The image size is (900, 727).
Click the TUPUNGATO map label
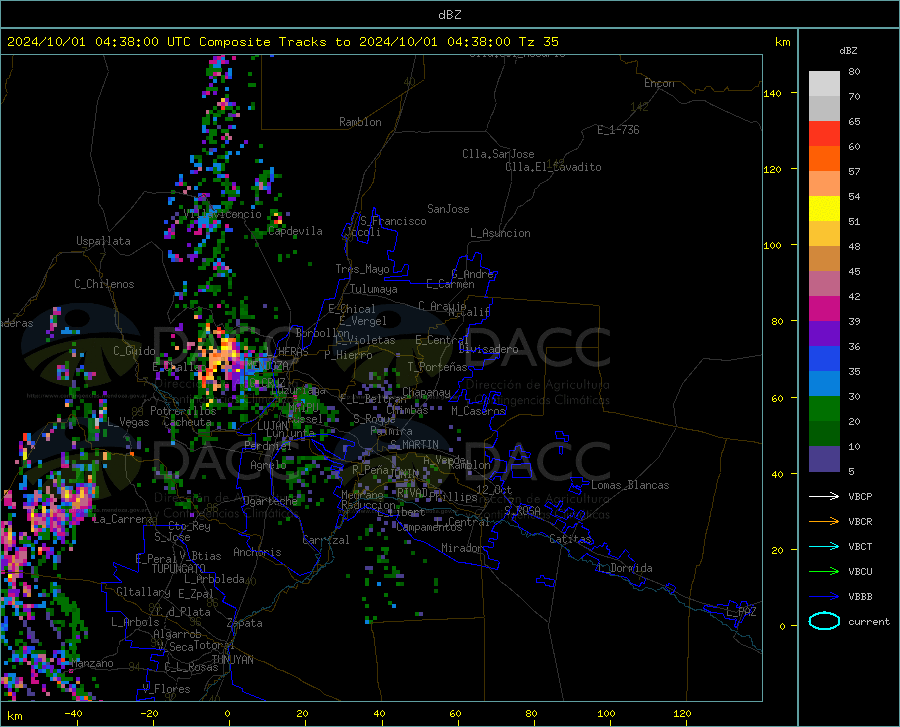(179, 569)
